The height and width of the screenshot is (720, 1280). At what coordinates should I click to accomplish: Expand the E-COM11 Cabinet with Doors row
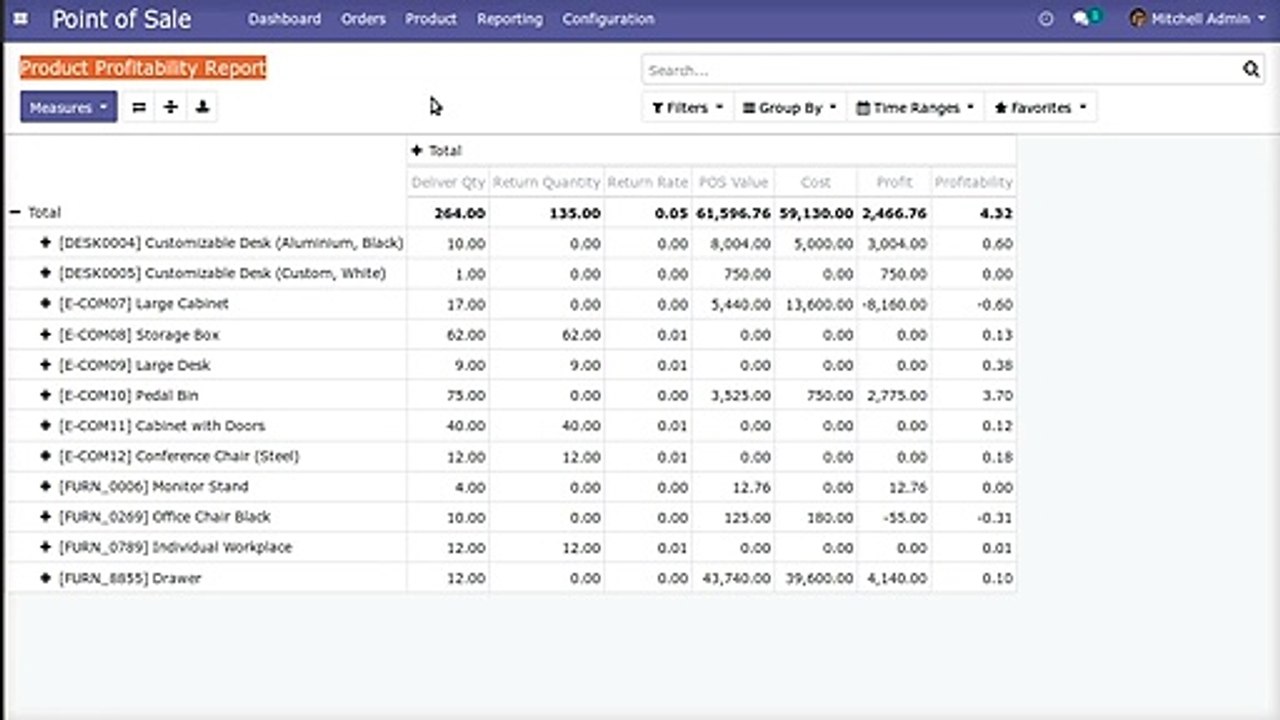[46, 426]
